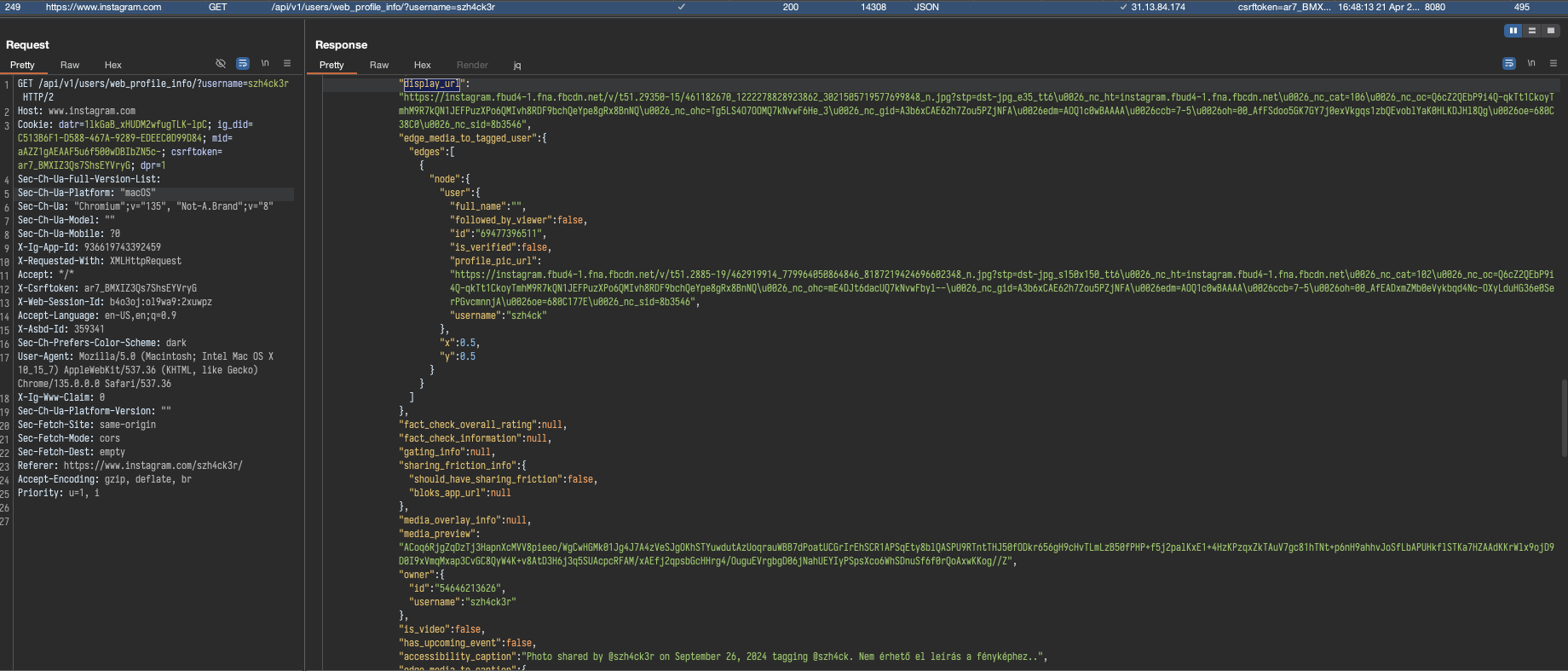The image size is (1568, 671).
Task: Select the Pretty tab in Response panel
Action: click(331, 65)
